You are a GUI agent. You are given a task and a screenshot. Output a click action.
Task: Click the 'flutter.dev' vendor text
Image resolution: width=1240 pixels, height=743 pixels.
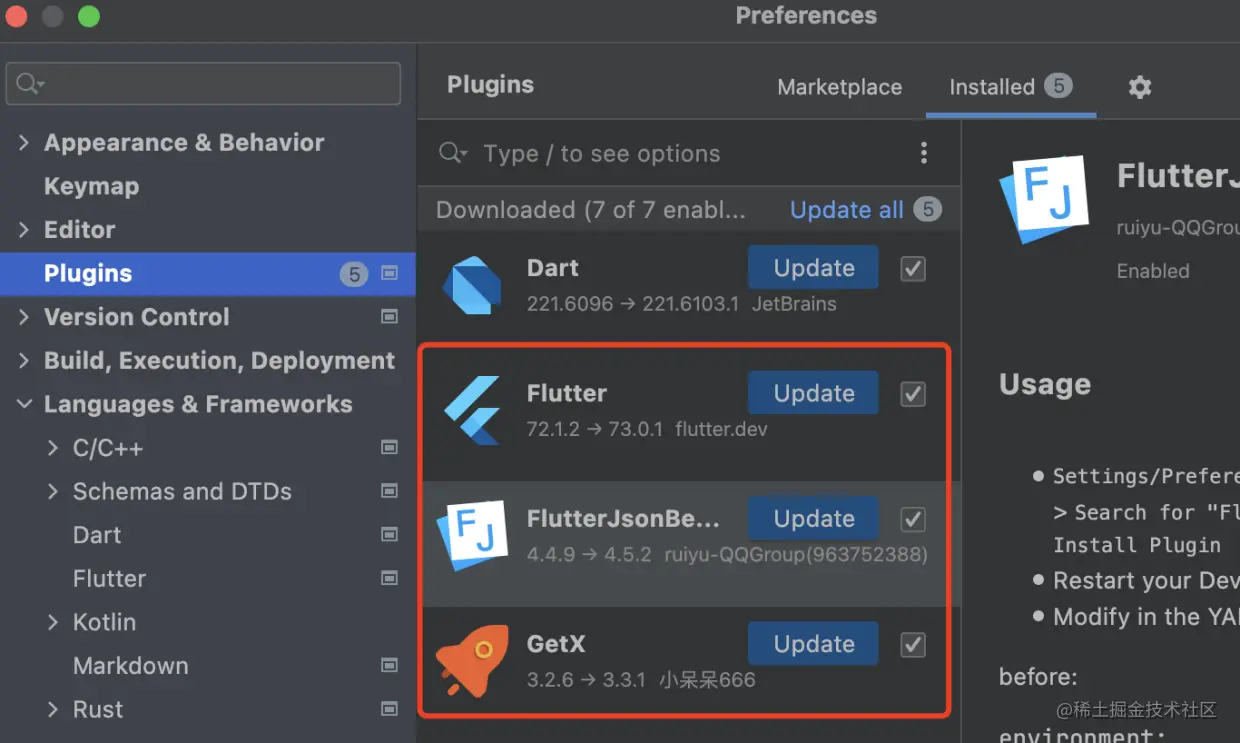pyautogui.click(x=721, y=430)
